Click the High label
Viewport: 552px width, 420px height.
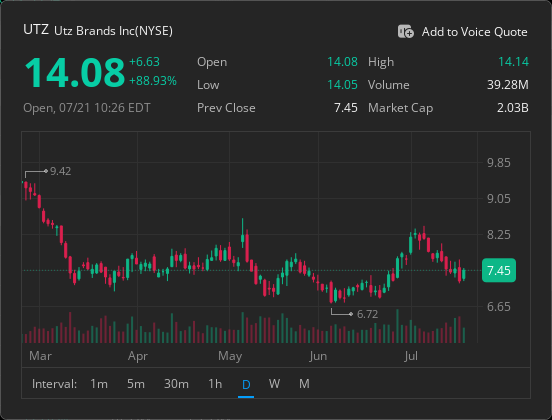pyautogui.click(x=381, y=62)
